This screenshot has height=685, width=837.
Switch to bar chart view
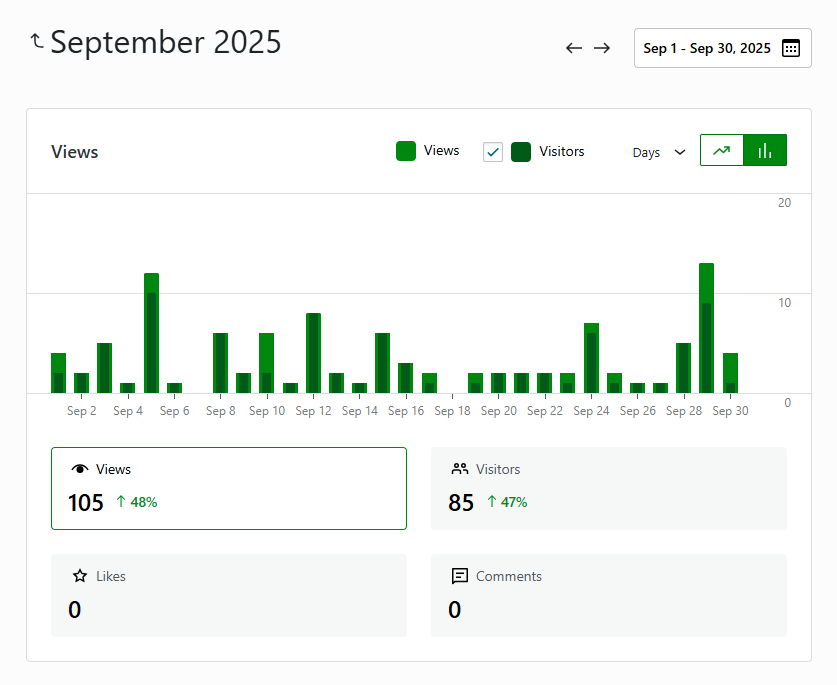pos(765,150)
